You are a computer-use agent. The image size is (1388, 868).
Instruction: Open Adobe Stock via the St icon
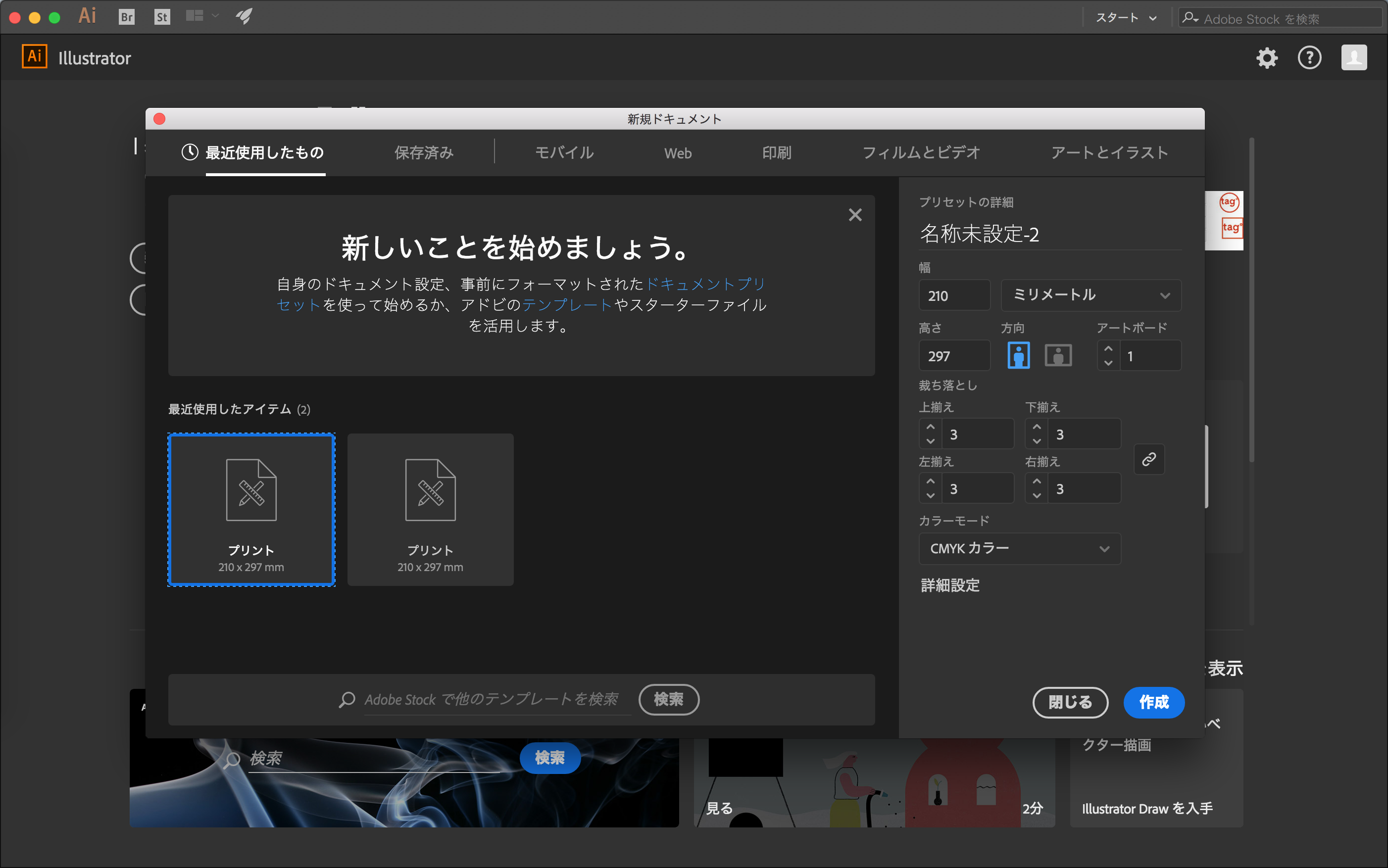pos(162,17)
